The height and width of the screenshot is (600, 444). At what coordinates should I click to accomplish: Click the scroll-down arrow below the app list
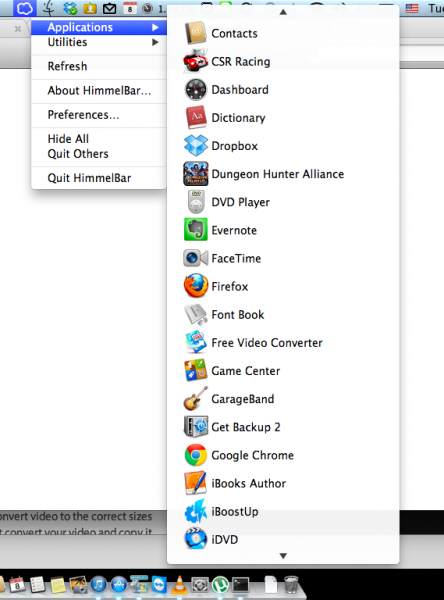click(283, 556)
